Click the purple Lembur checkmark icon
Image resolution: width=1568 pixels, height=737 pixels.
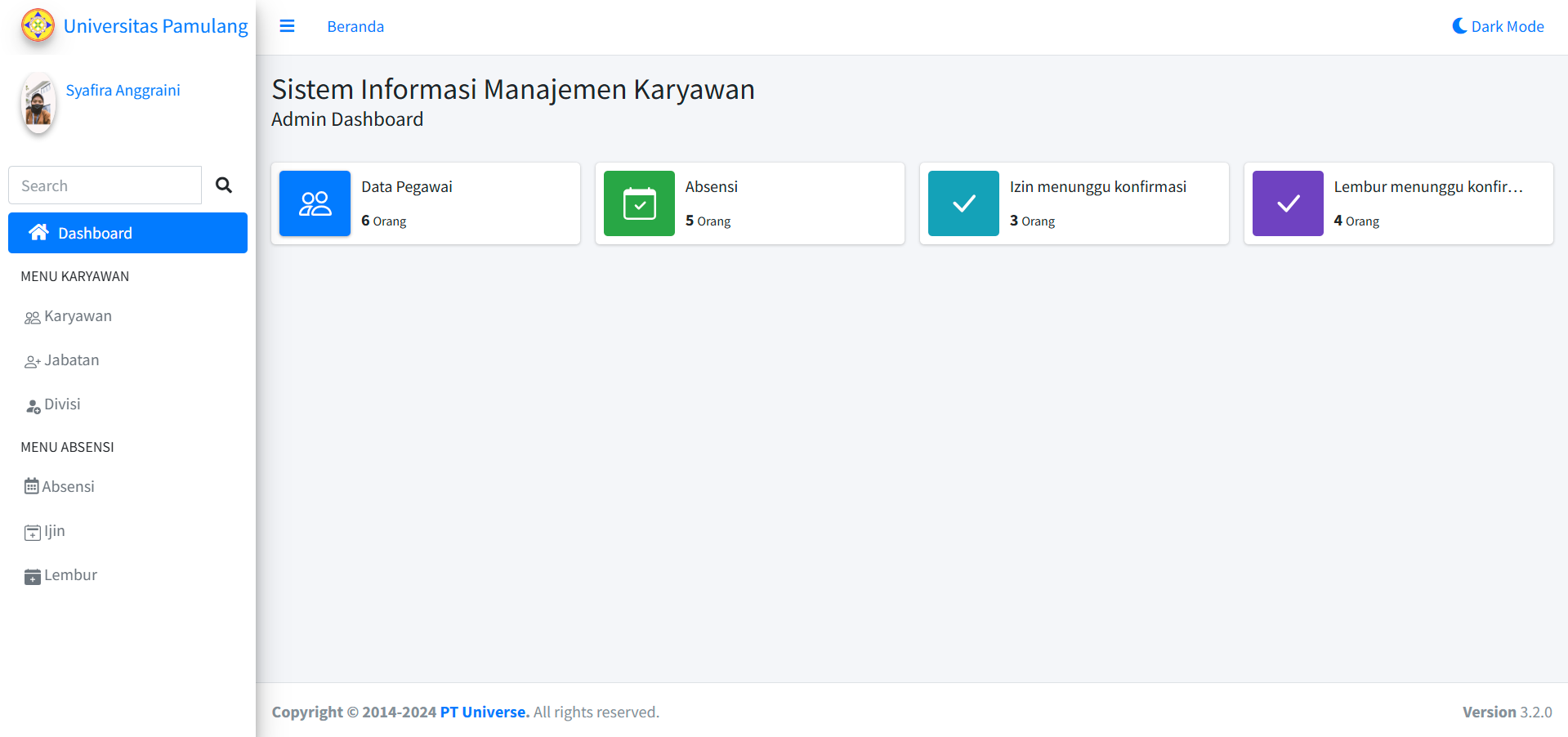tap(1288, 203)
